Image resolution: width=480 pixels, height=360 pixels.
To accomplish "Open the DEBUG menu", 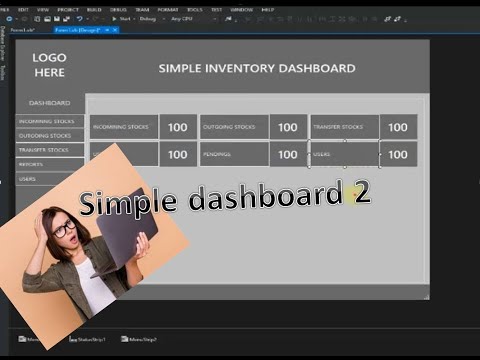I will point(118,10).
